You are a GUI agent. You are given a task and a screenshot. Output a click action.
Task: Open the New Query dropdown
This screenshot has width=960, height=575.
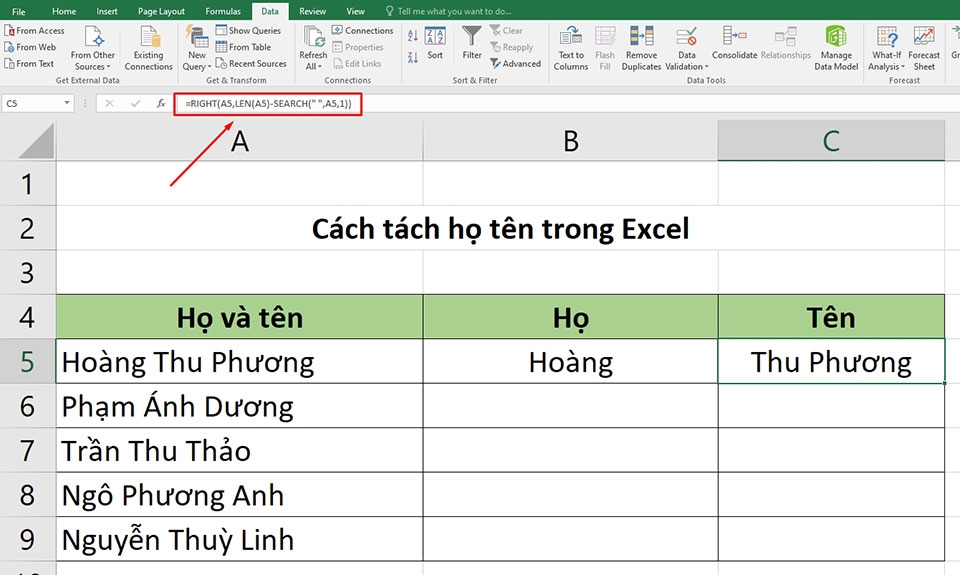(x=197, y=48)
